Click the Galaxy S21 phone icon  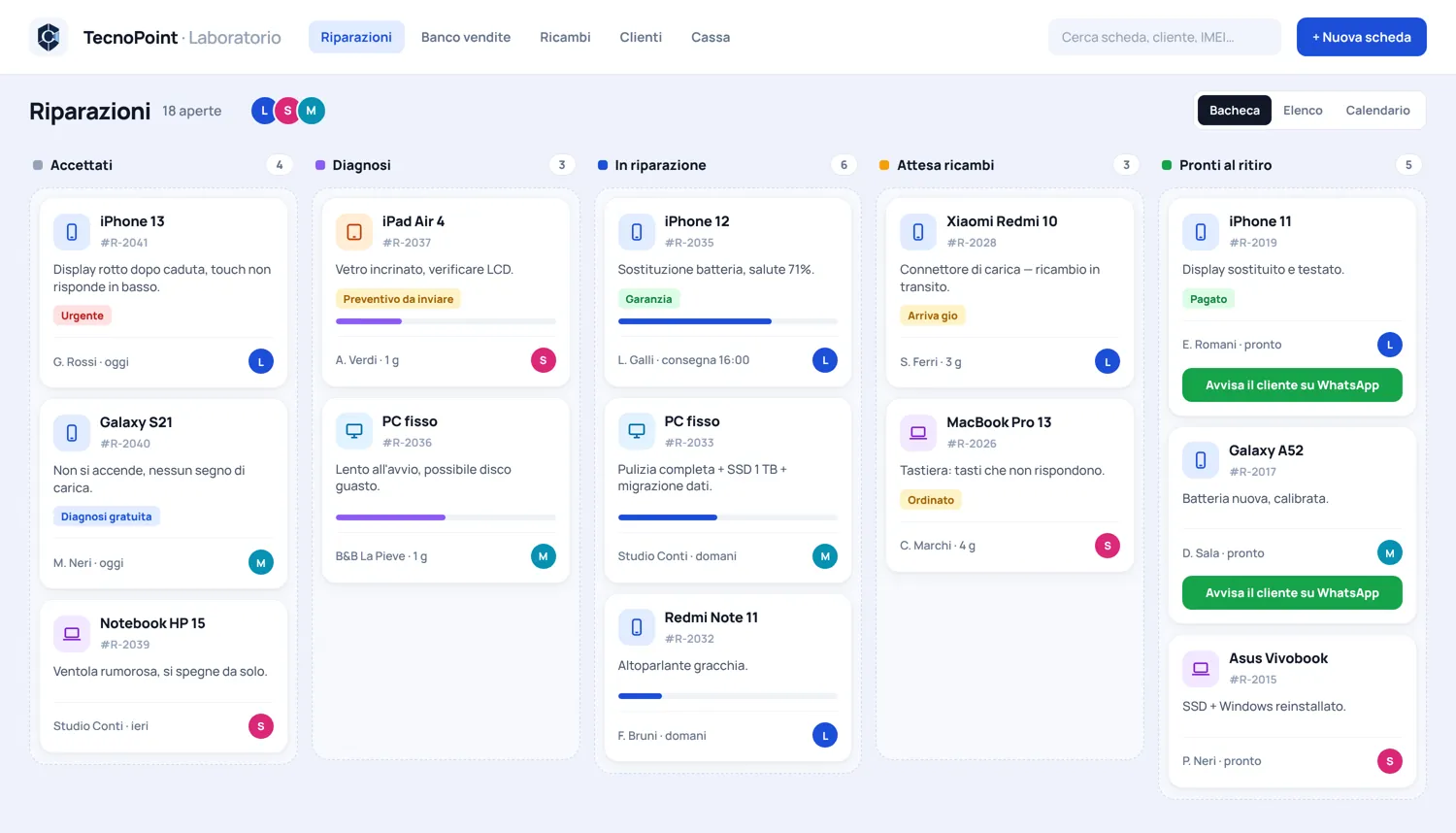(72, 433)
